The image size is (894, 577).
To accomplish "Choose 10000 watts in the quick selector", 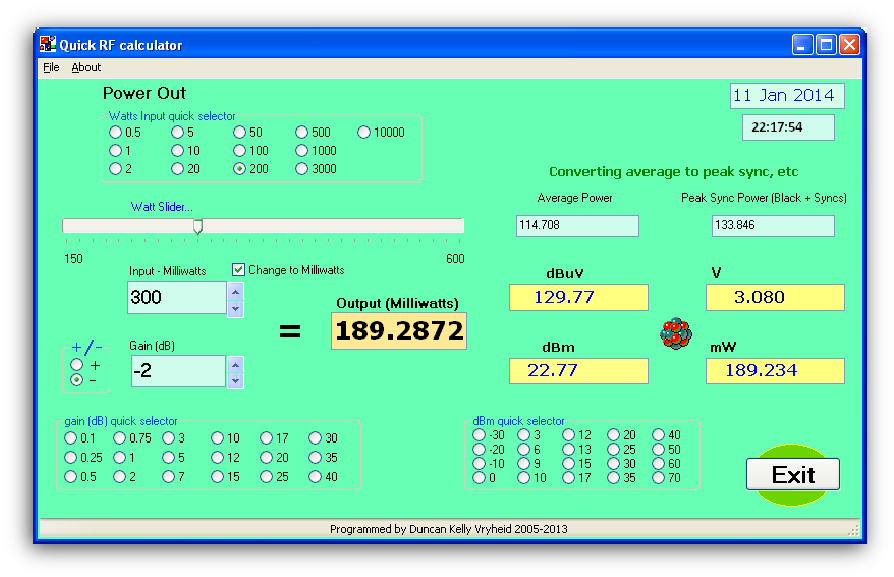I will (x=364, y=133).
